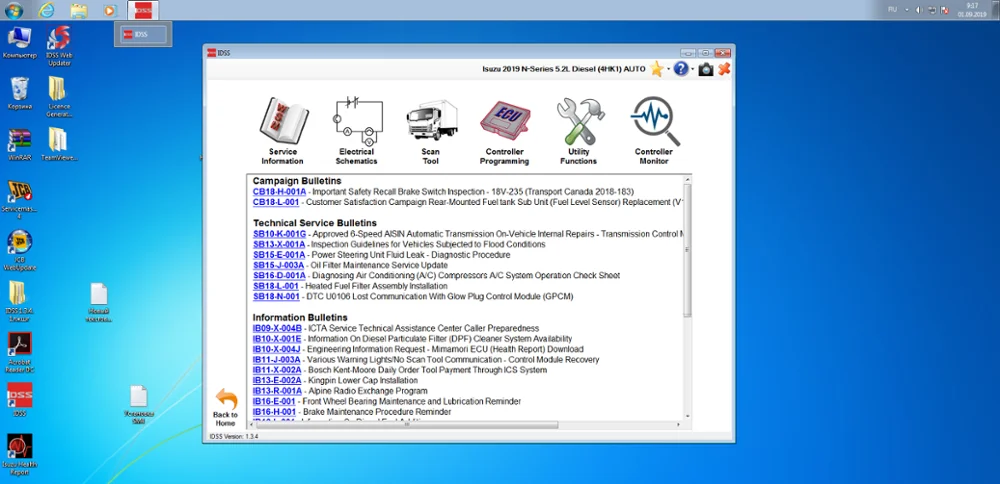The height and width of the screenshot is (484, 1000).
Task: Open bulletin CB18-H-001A link
Action: 279,191
